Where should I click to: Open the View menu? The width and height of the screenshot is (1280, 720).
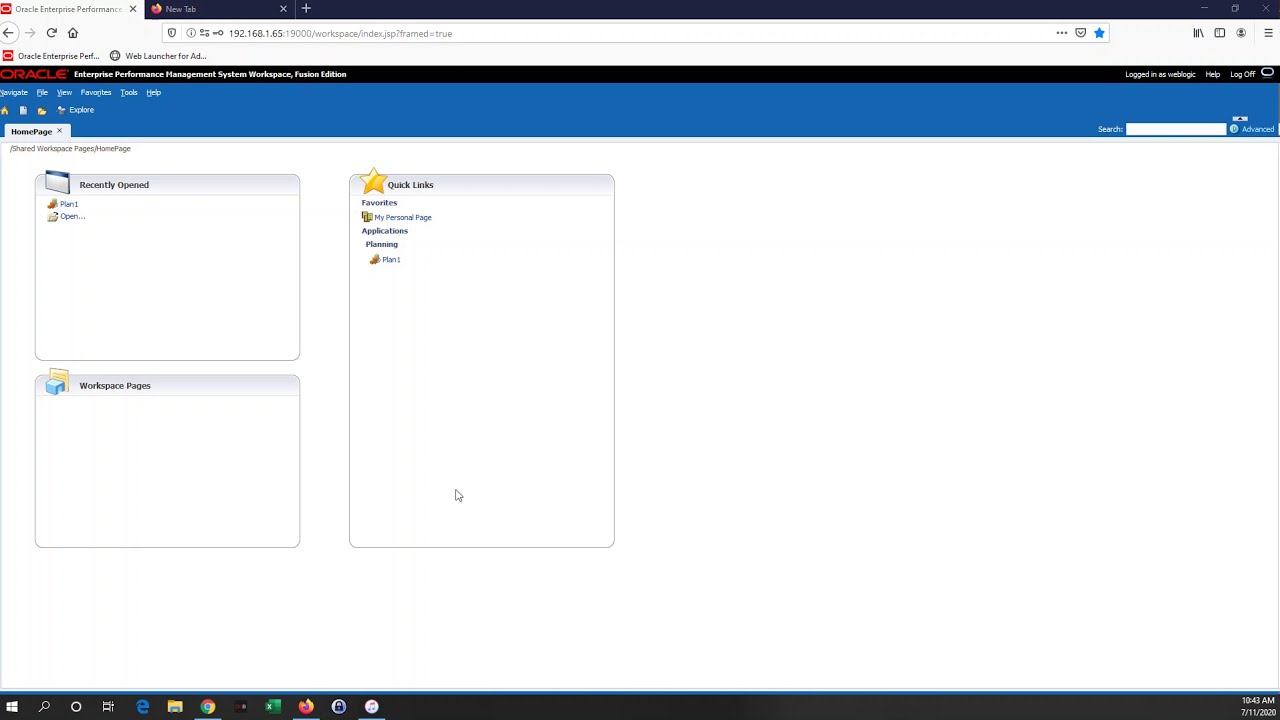(x=64, y=92)
